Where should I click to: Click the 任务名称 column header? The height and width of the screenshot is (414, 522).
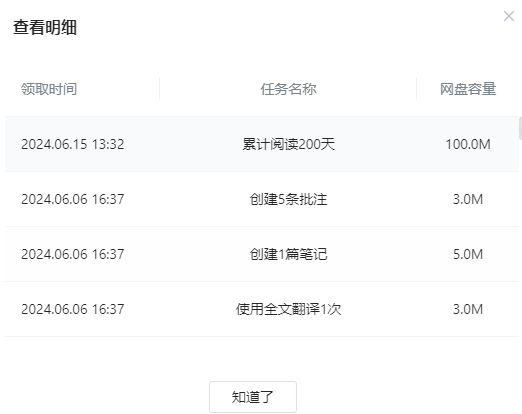(288, 89)
